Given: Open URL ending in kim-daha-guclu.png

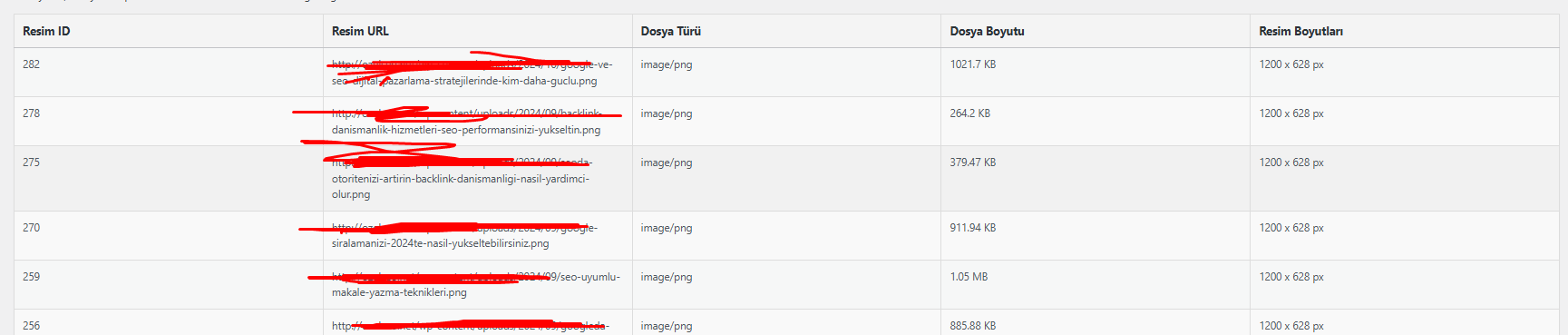Looking at the screenshot, I should click(x=472, y=73).
